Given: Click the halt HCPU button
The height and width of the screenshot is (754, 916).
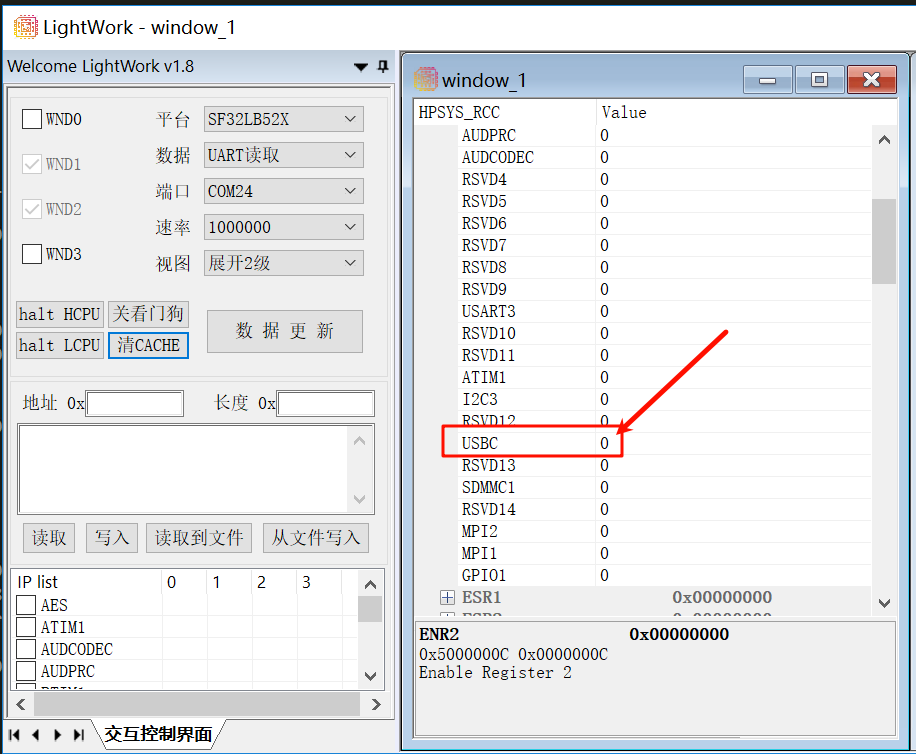Looking at the screenshot, I should (60, 314).
